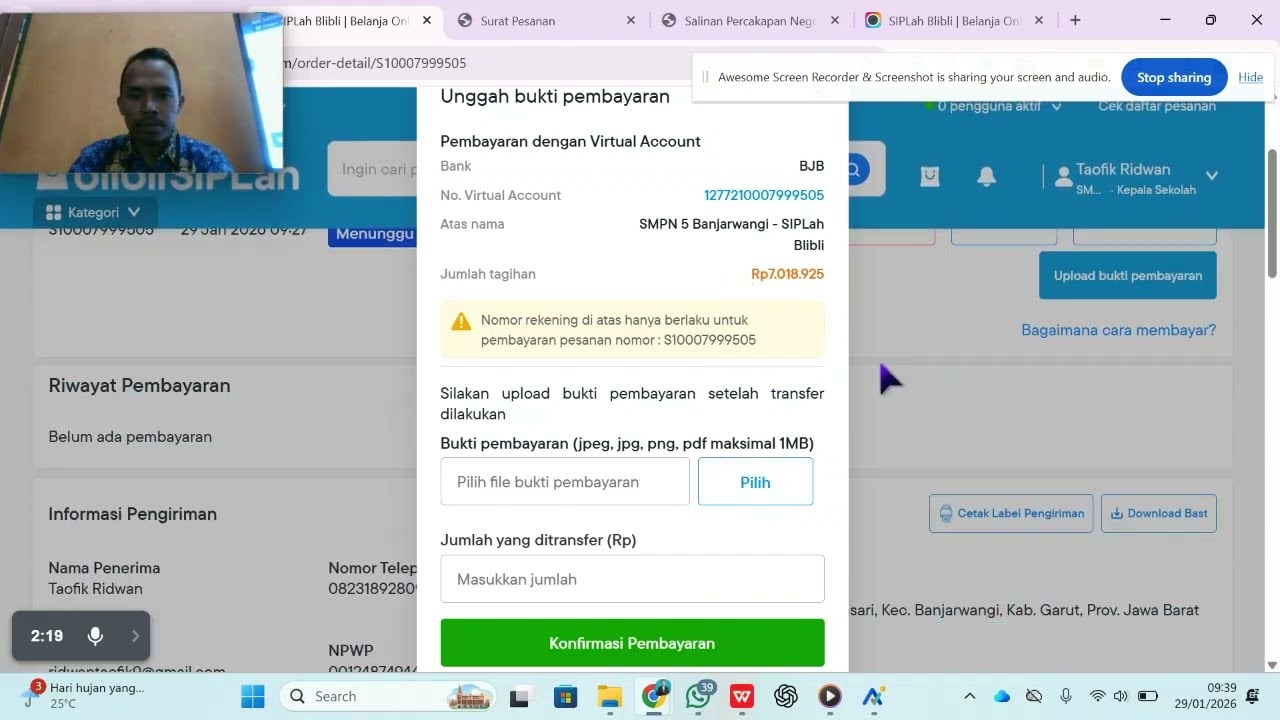Screen dimensions: 1280x720
Task: Click the download icon on Download Bast
Action: click(1117, 513)
